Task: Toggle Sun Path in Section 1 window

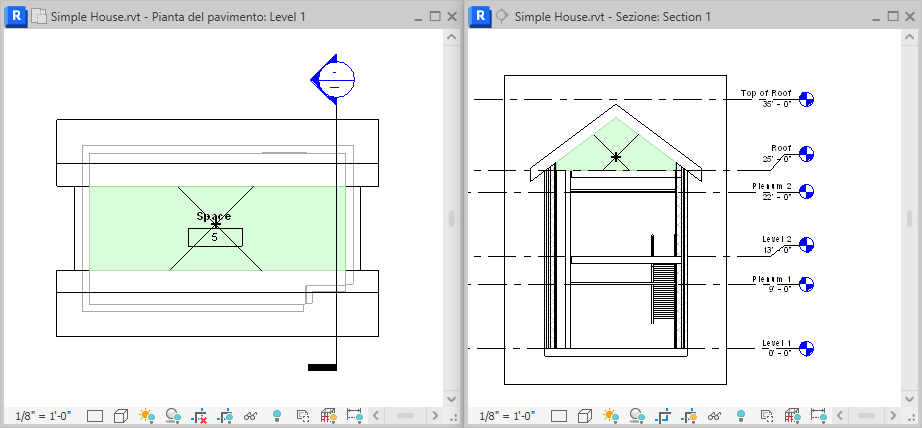Action: 610,416
